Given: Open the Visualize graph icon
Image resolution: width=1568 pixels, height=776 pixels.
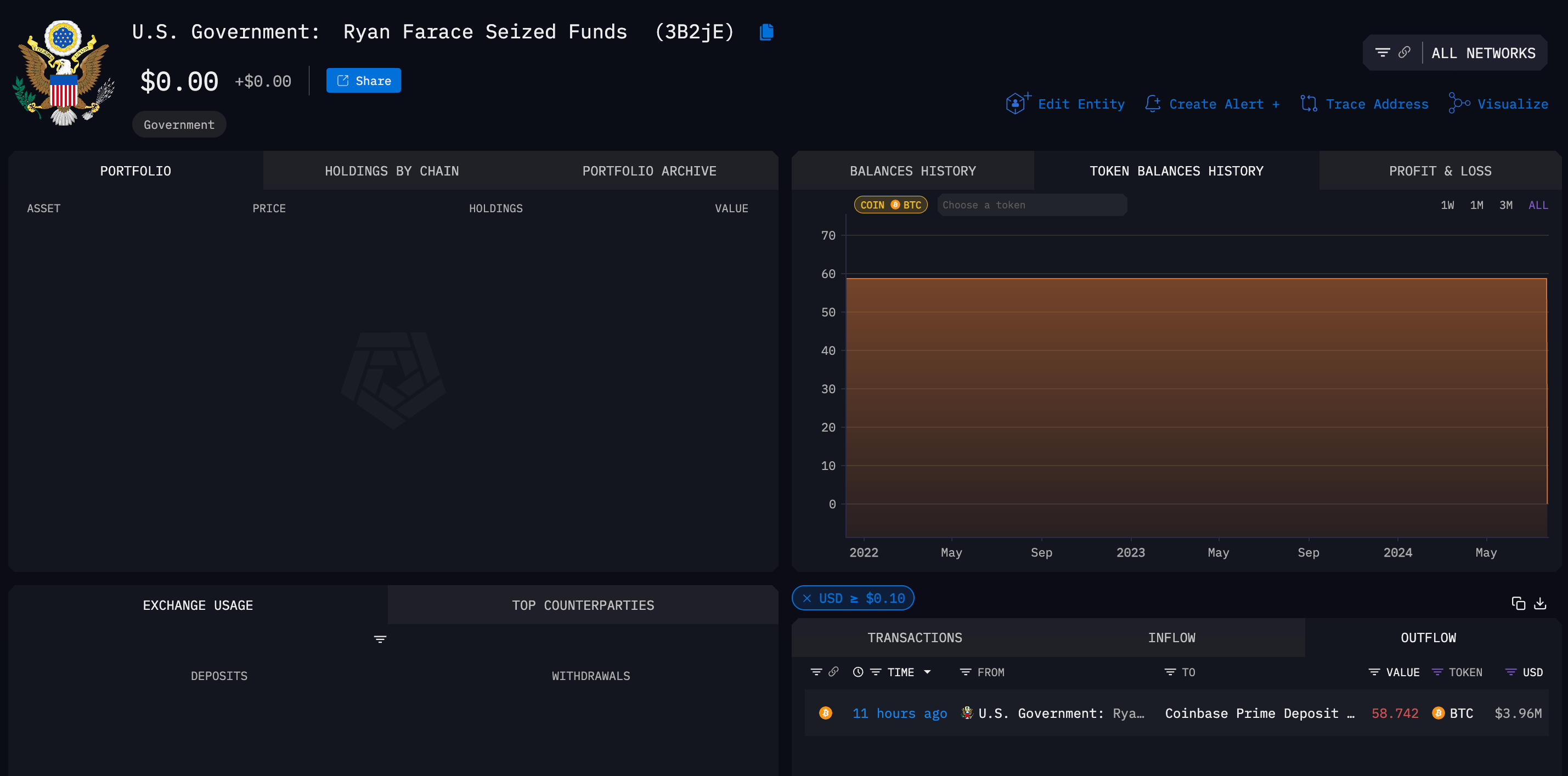Looking at the screenshot, I should (x=1459, y=103).
